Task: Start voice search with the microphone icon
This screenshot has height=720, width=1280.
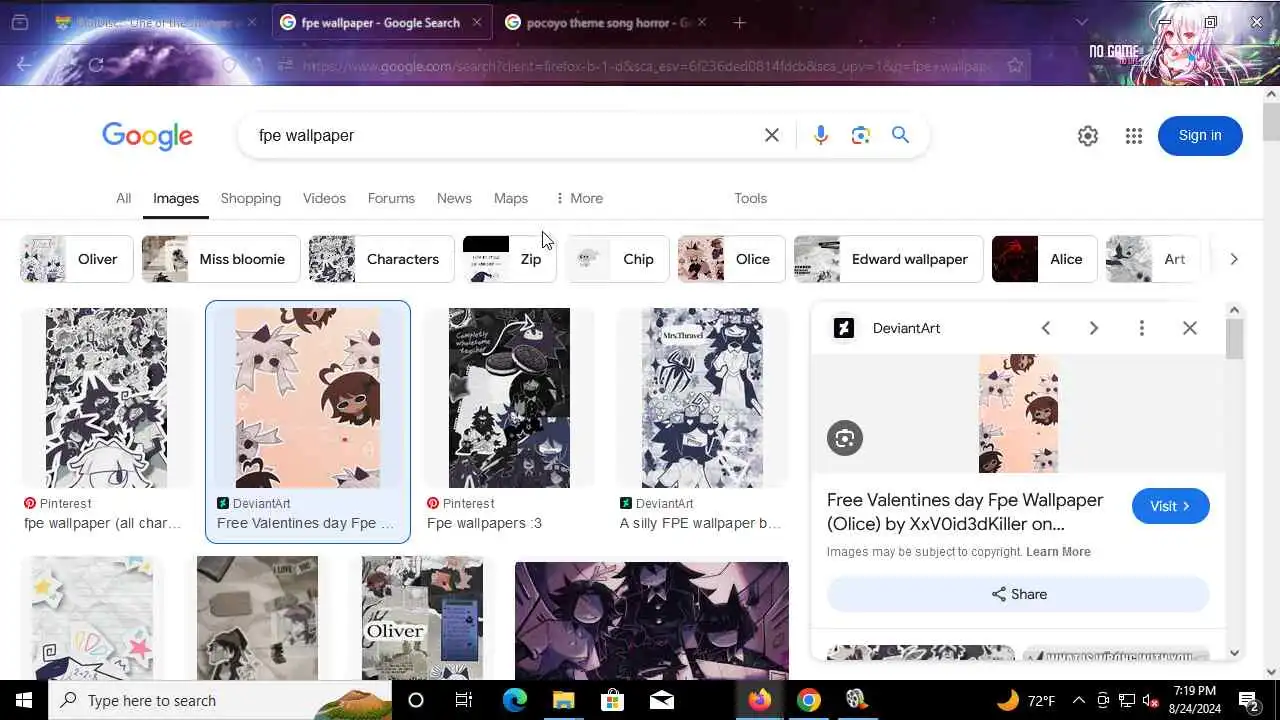Action: (820, 135)
